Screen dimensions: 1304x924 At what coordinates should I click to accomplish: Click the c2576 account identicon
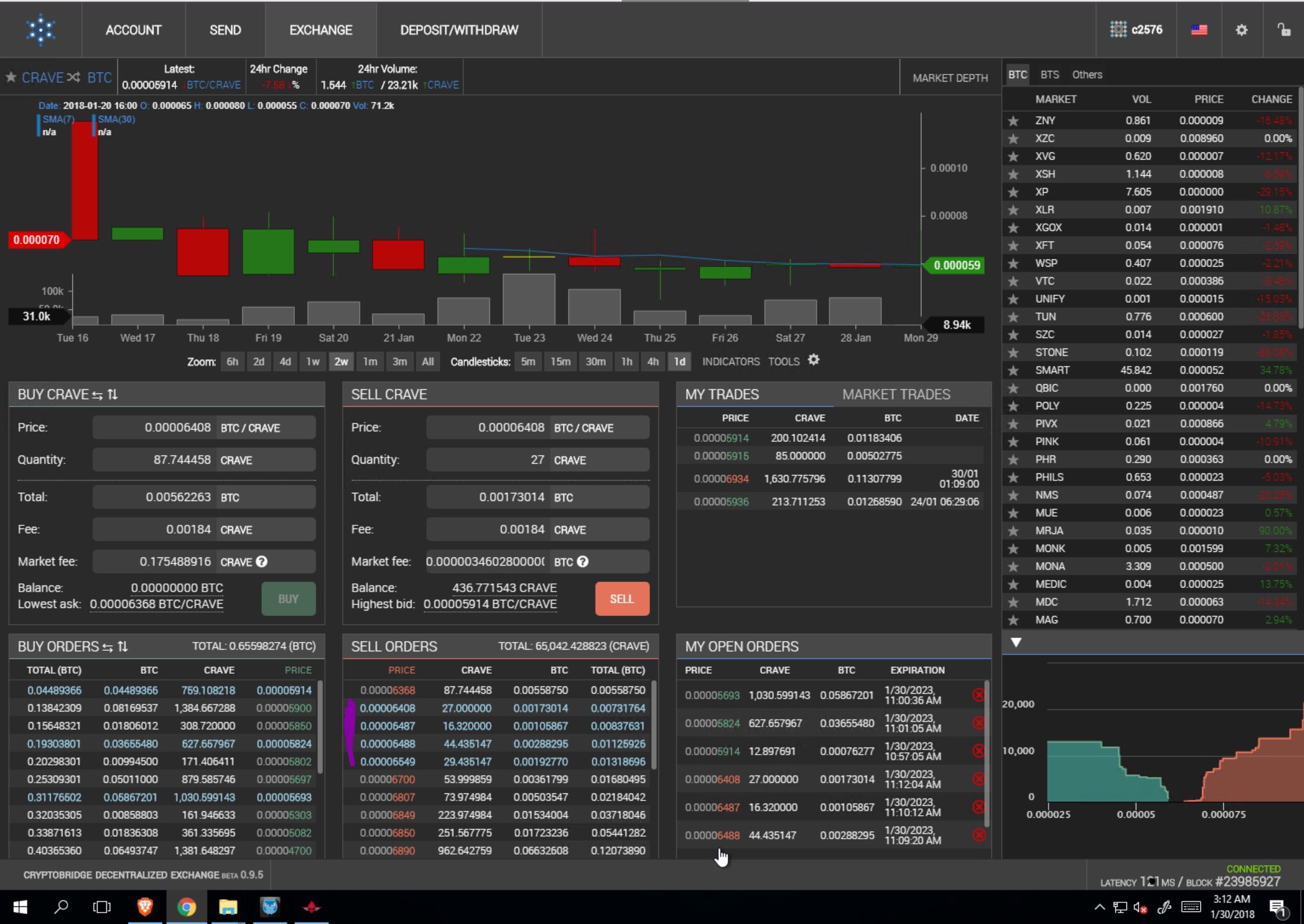pyautogui.click(x=1118, y=29)
